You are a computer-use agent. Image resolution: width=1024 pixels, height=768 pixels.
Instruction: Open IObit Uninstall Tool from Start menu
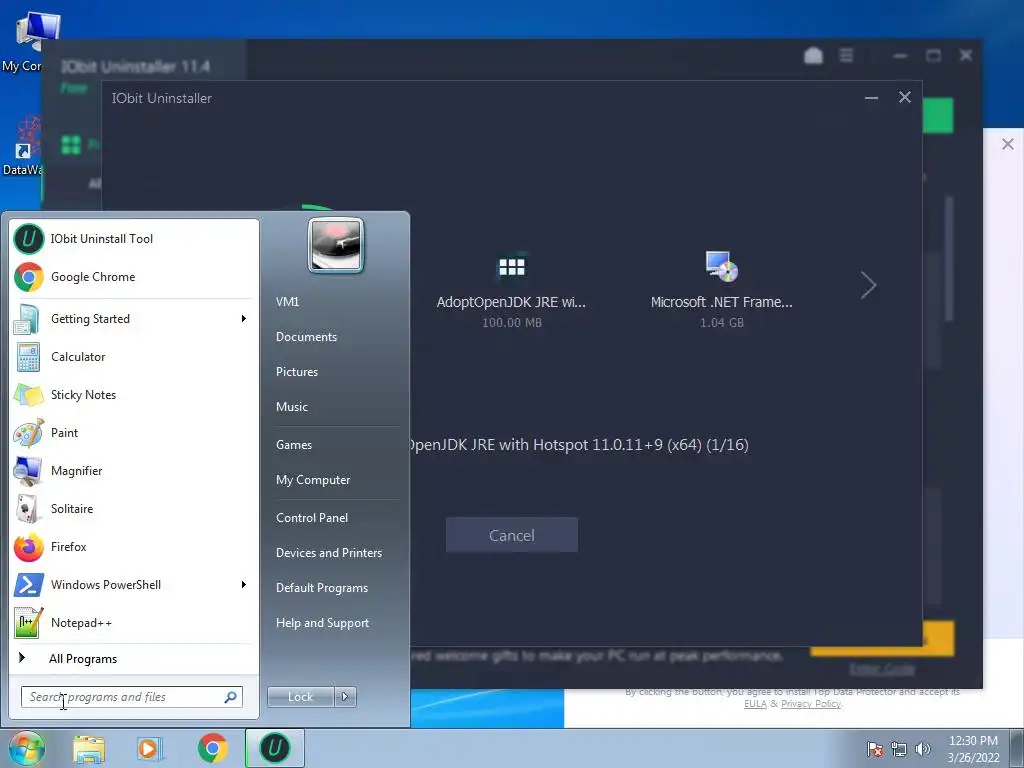tap(134, 239)
